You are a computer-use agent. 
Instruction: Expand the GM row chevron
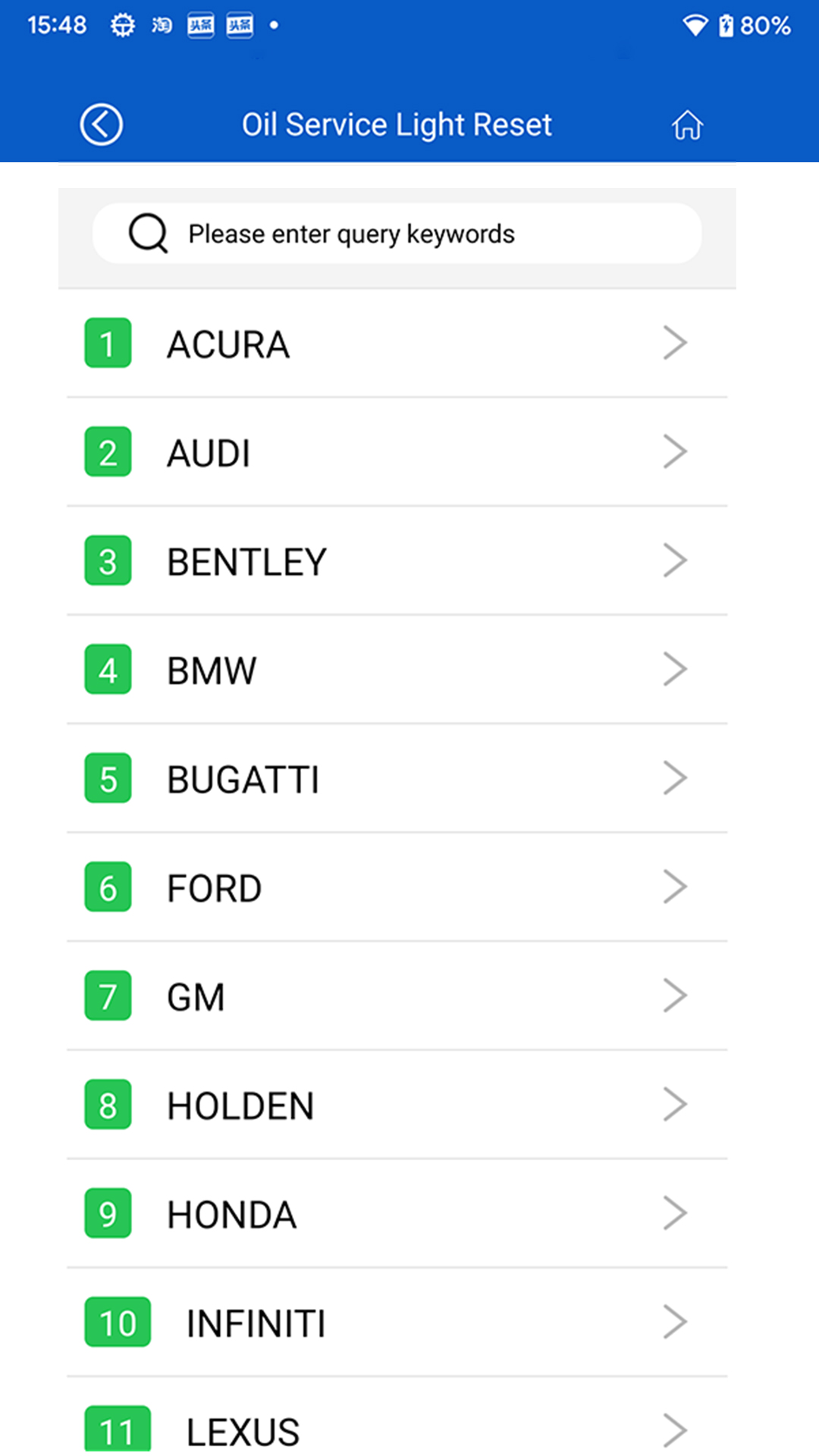point(675,996)
